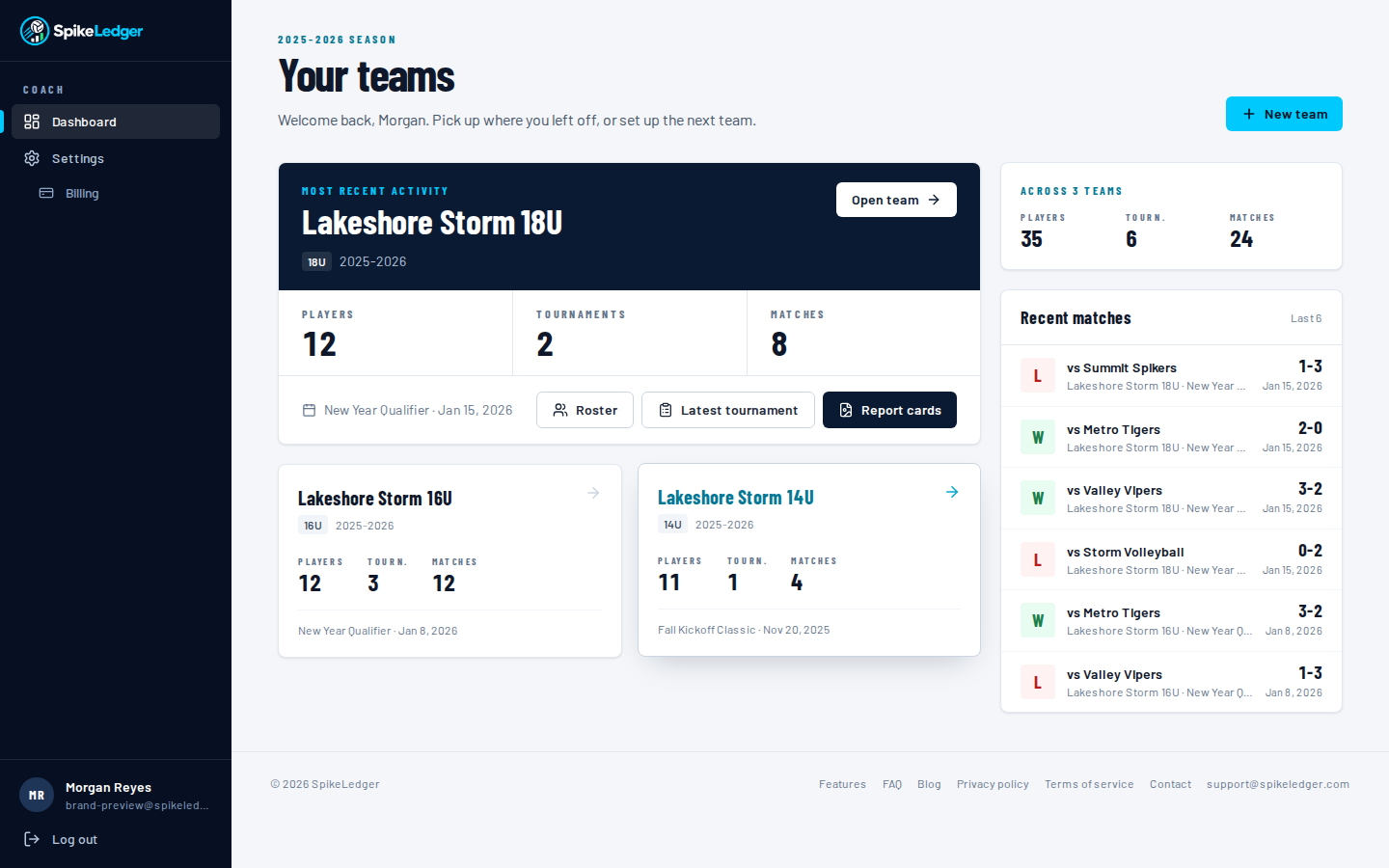Click the Fall Kickoff Classic date text

[x=744, y=630]
